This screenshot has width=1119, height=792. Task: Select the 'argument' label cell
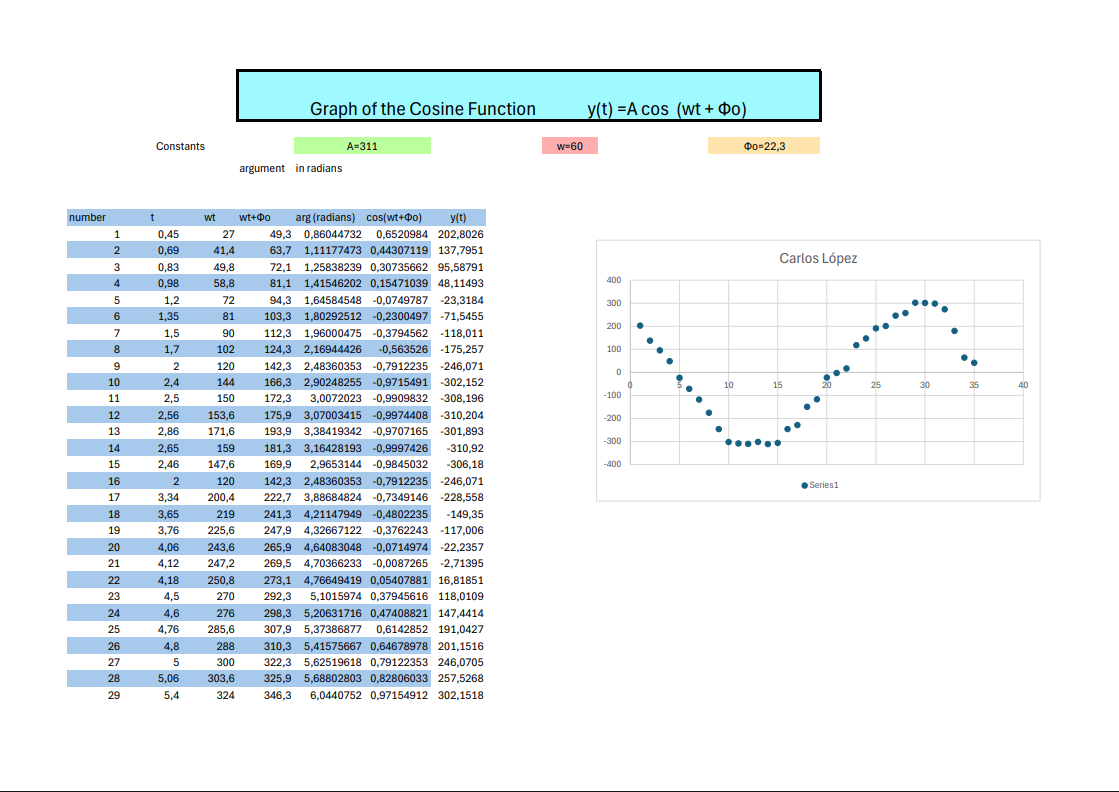(x=262, y=168)
